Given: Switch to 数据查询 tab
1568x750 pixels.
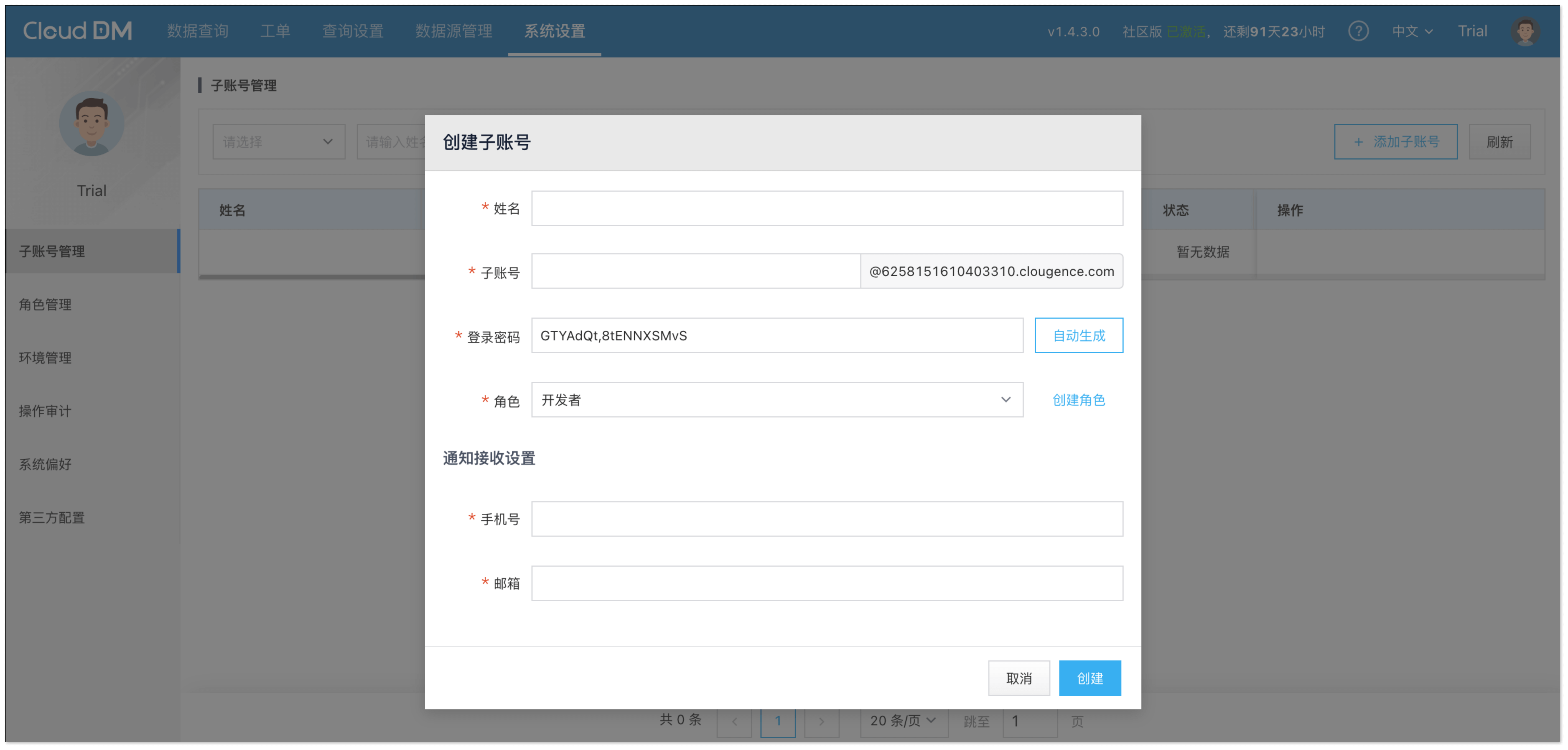Looking at the screenshot, I should click(x=198, y=31).
